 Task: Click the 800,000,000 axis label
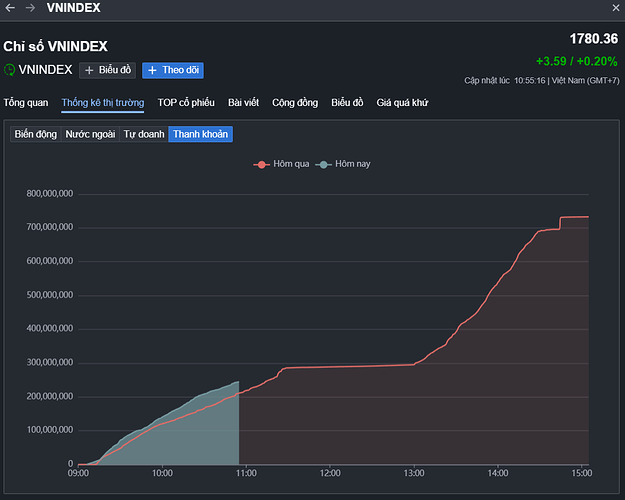[x=50, y=193]
